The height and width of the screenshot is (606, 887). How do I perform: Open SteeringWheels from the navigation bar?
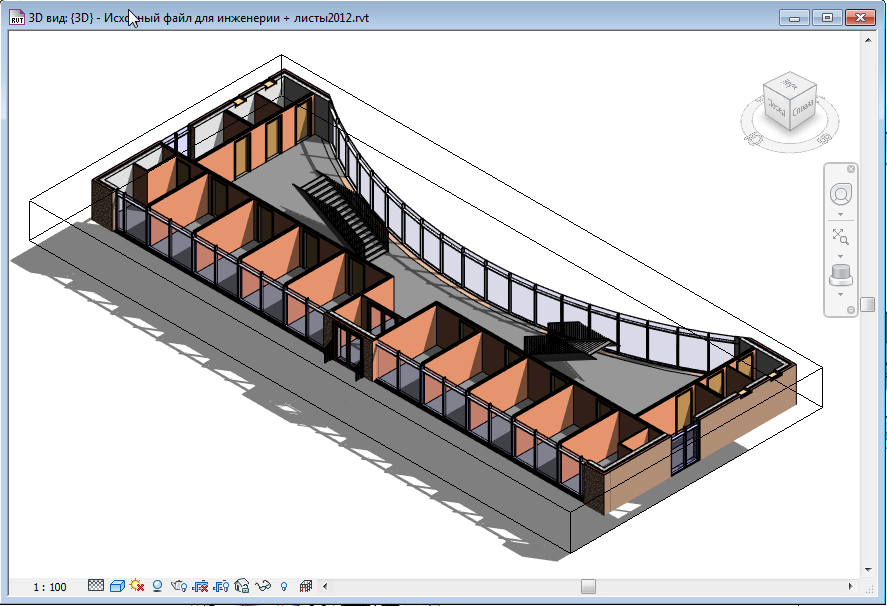[841, 194]
